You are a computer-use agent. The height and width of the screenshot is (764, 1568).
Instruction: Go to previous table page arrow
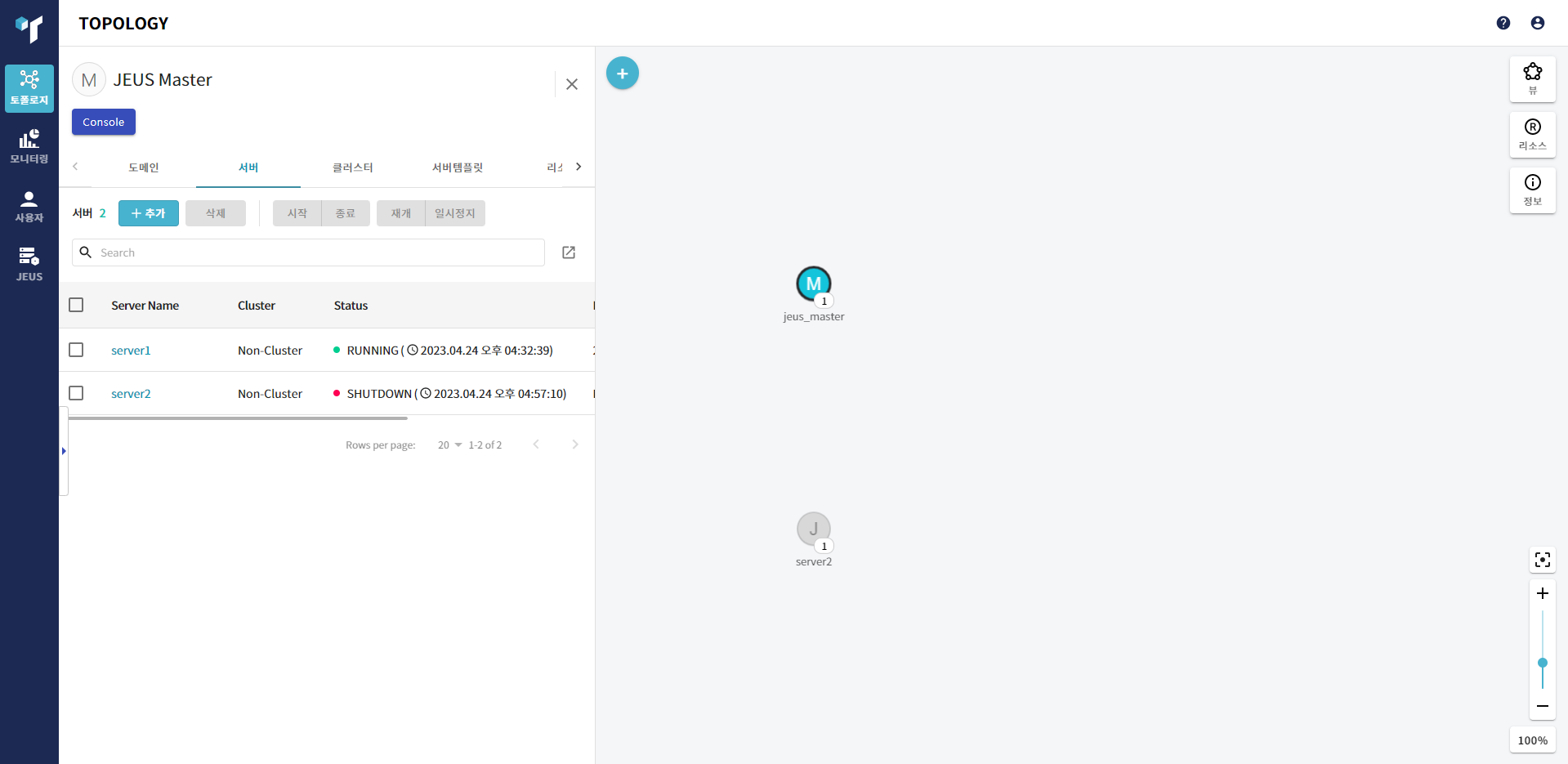536,445
